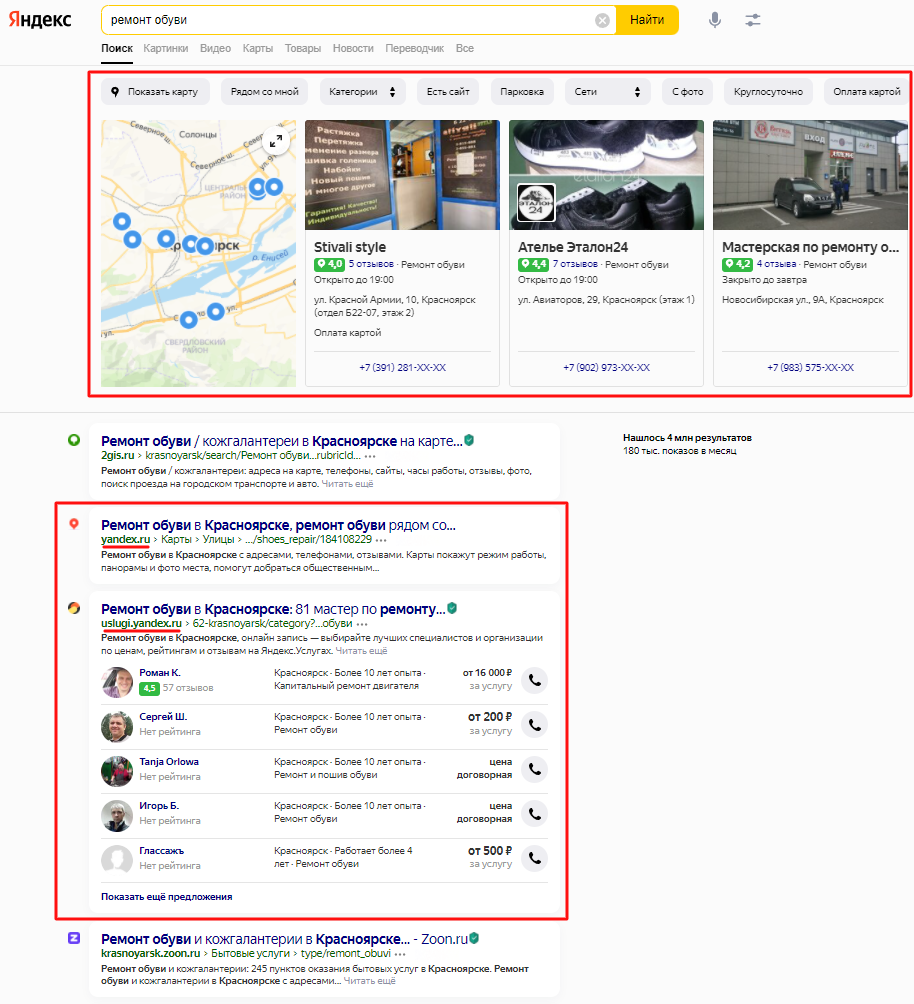
Task: Open the Категории dropdown
Action: 363,92
